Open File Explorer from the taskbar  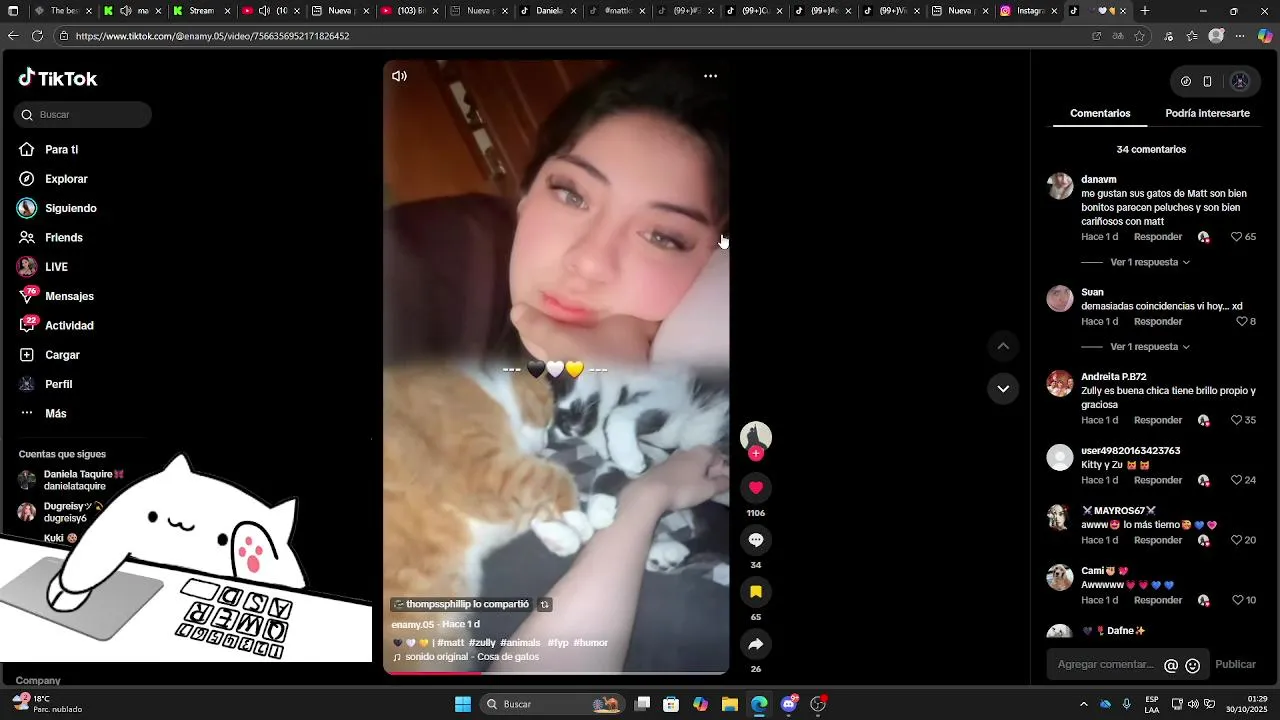(730, 704)
